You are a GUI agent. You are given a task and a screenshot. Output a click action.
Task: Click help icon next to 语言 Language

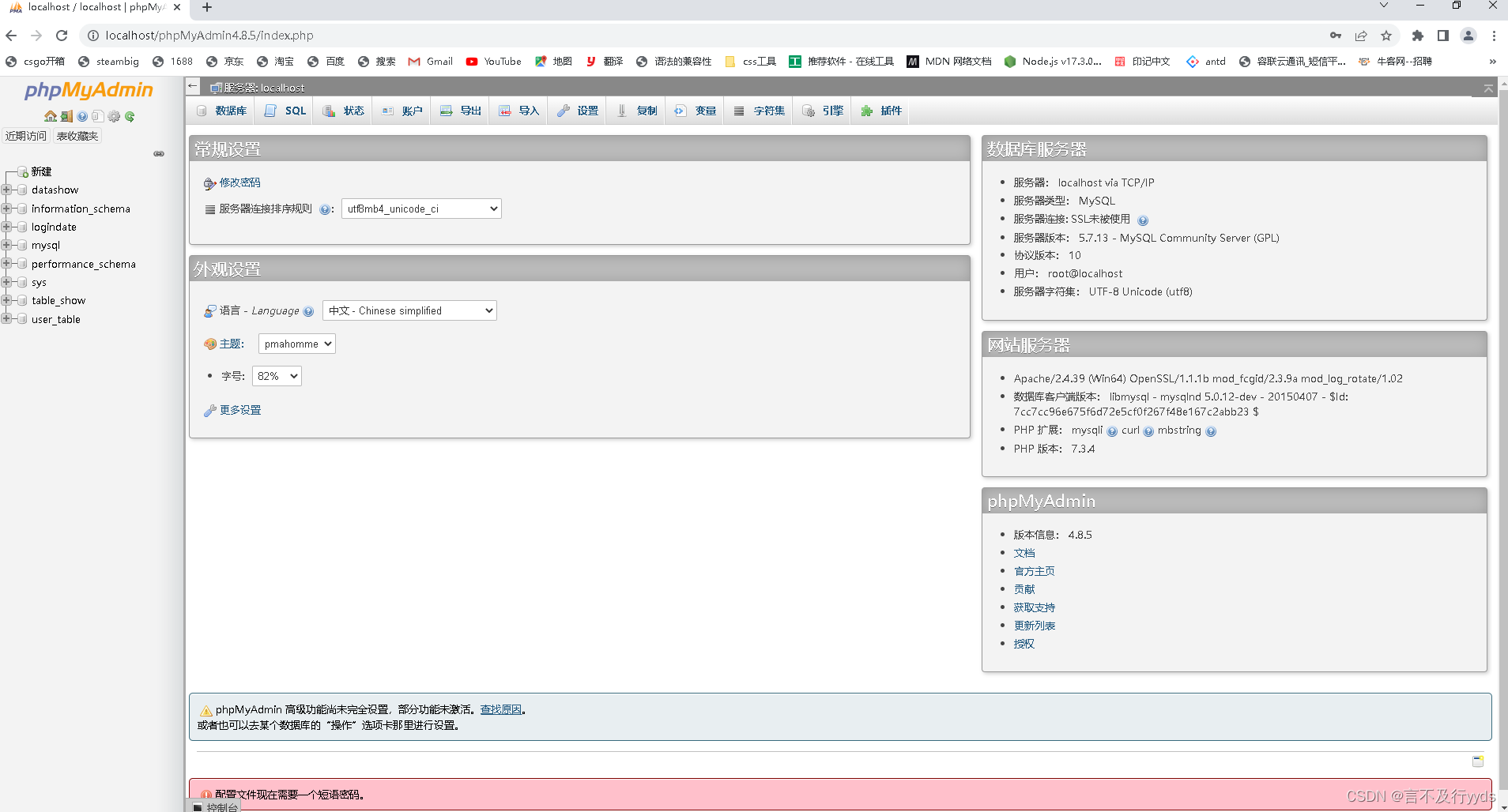(x=308, y=311)
